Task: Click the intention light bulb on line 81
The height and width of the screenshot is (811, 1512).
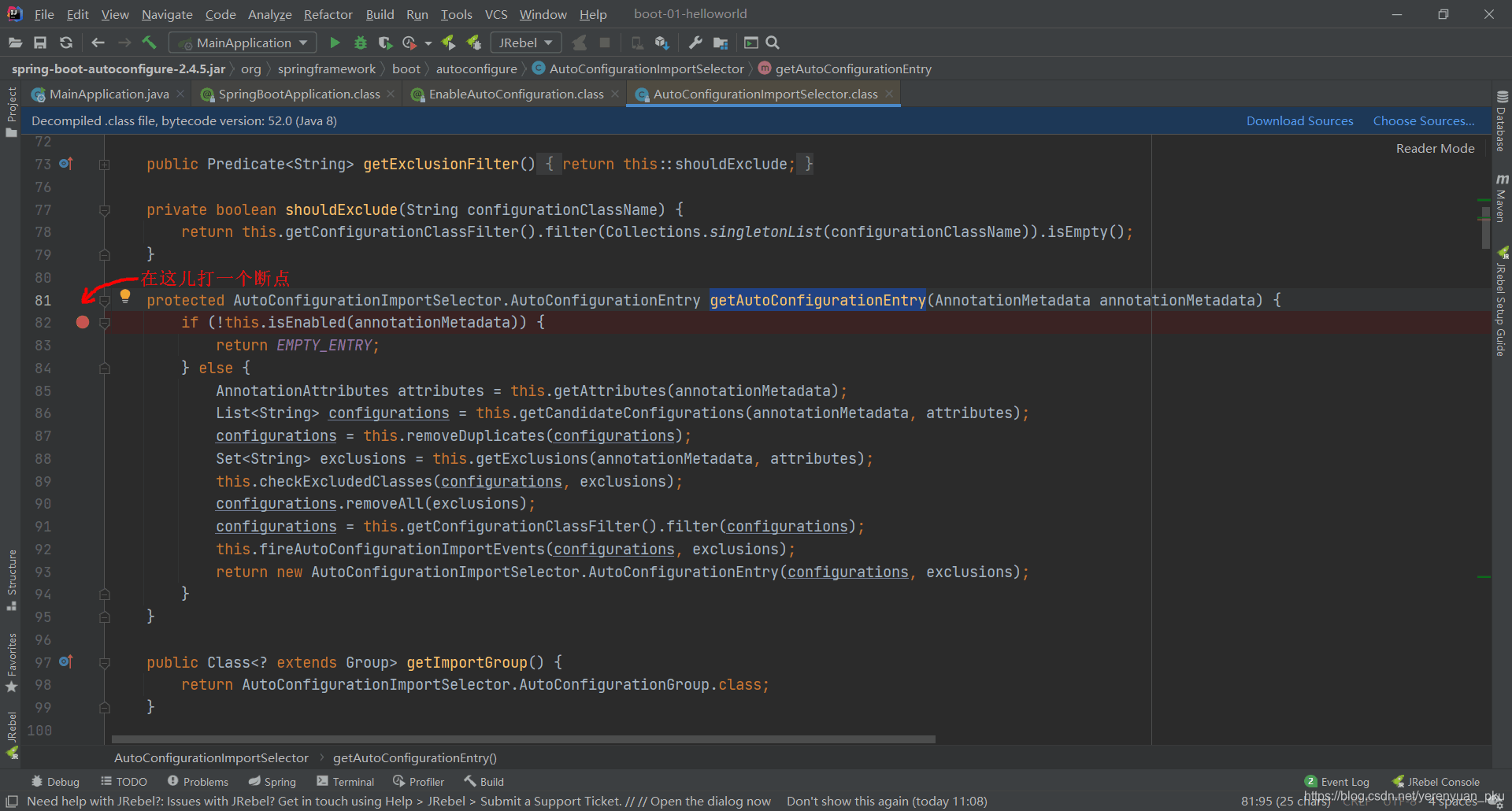Action: [x=125, y=297]
